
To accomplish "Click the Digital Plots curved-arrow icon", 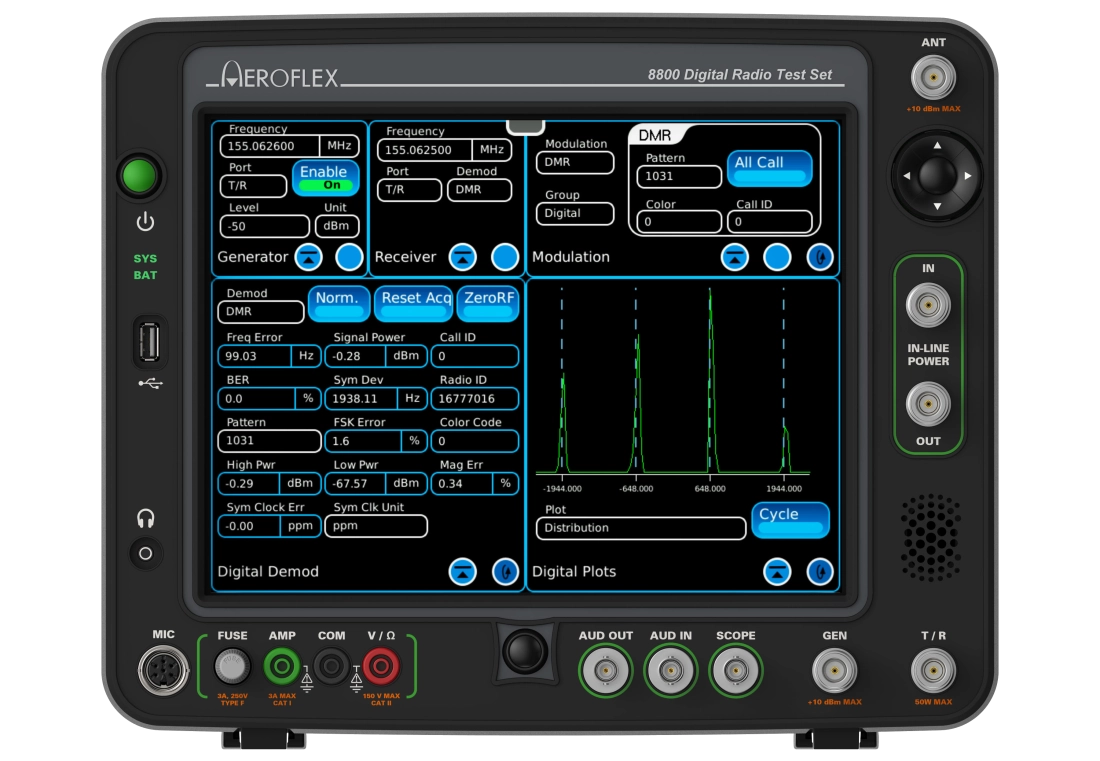I will [x=820, y=572].
